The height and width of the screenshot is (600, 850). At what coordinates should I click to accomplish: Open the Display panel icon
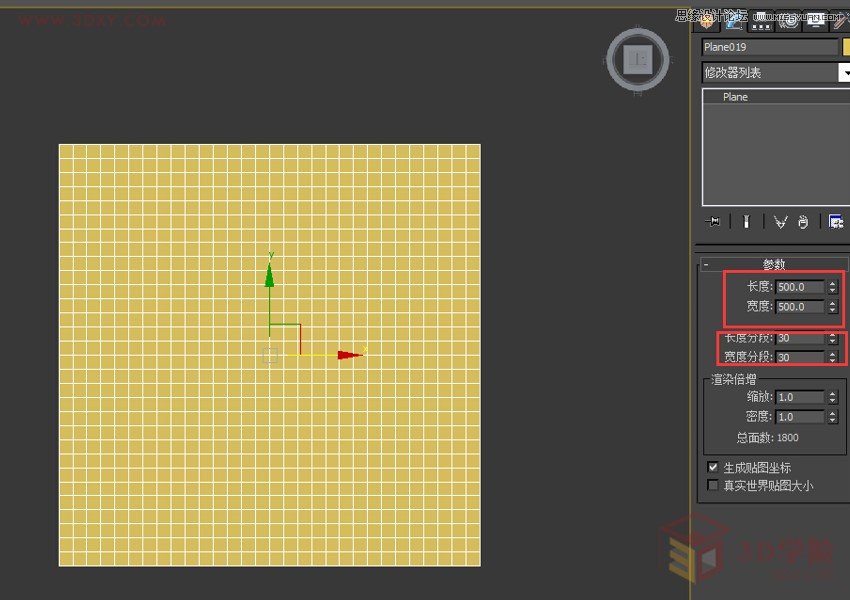pos(815,22)
